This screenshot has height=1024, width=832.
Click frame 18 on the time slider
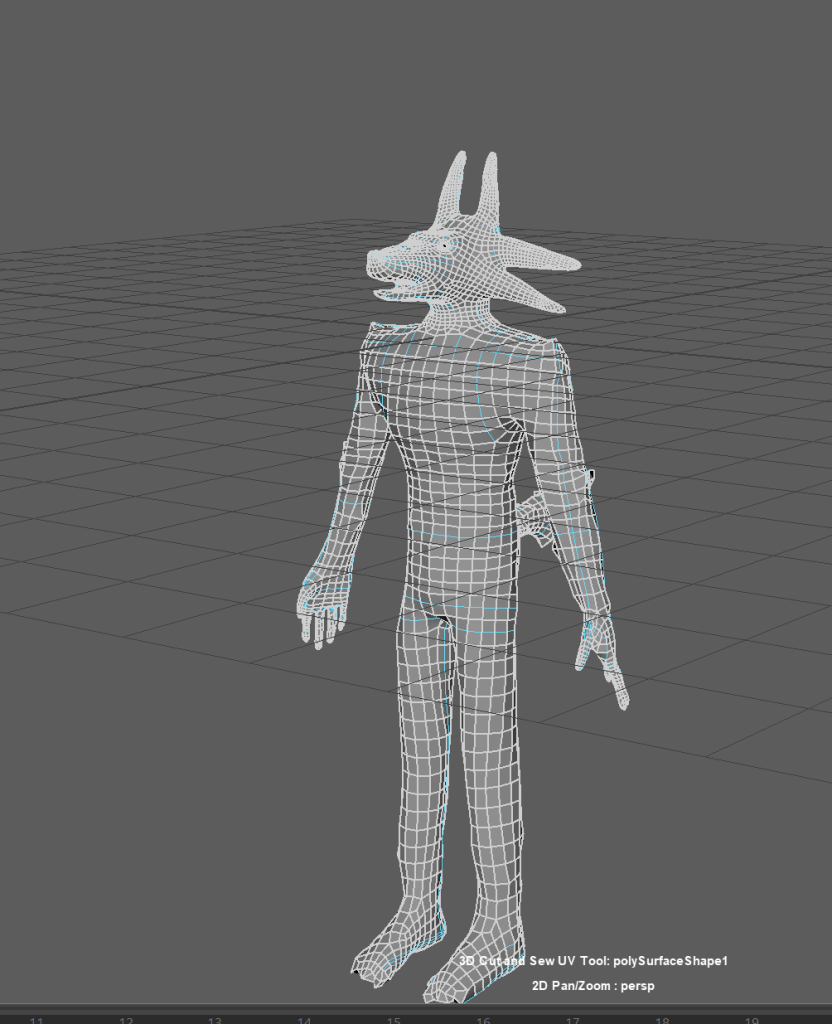coord(662,1019)
